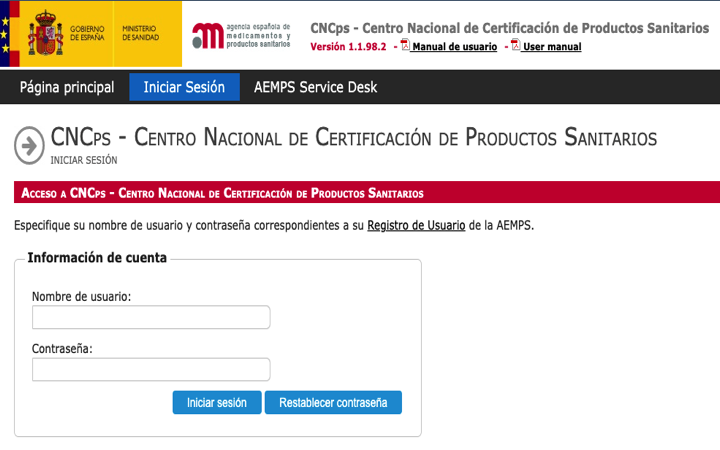
Task: Focus the Nombre de usuario field
Action: click(x=151, y=317)
